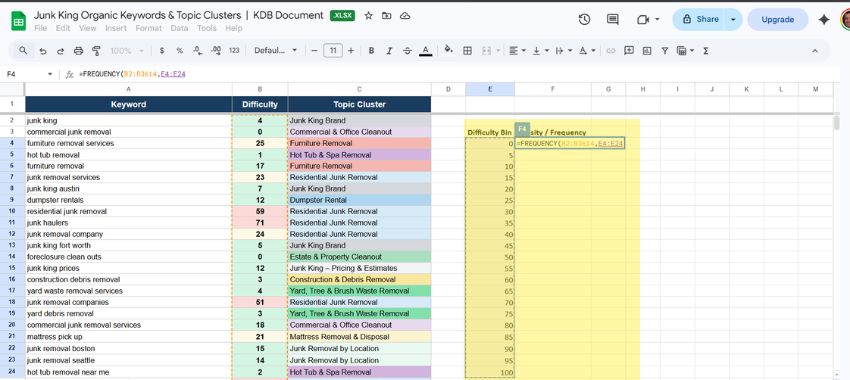Open the zoom 100% dropdown
850x380 pixels.
tap(127, 50)
